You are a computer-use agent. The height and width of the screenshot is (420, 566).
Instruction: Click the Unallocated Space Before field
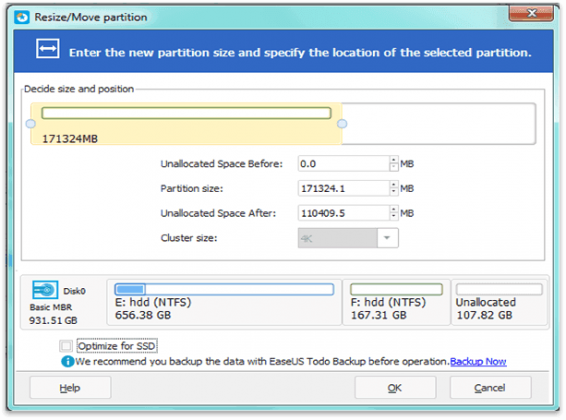point(344,164)
